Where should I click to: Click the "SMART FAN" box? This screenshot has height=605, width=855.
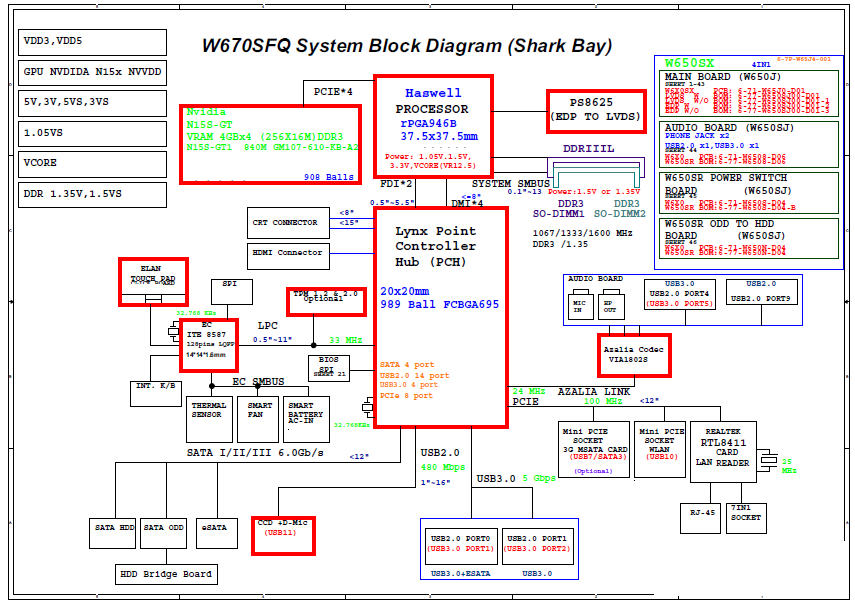tap(258, 419)
